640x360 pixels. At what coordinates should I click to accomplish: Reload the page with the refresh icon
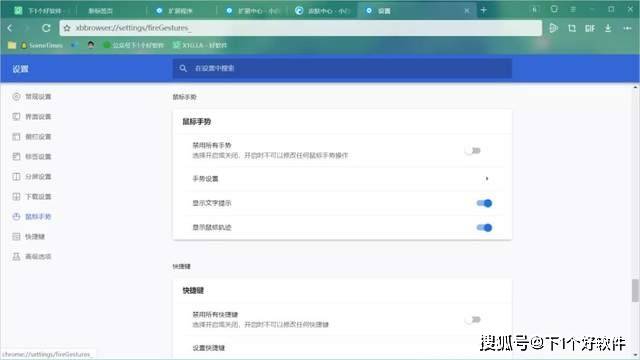click(46, 28)
